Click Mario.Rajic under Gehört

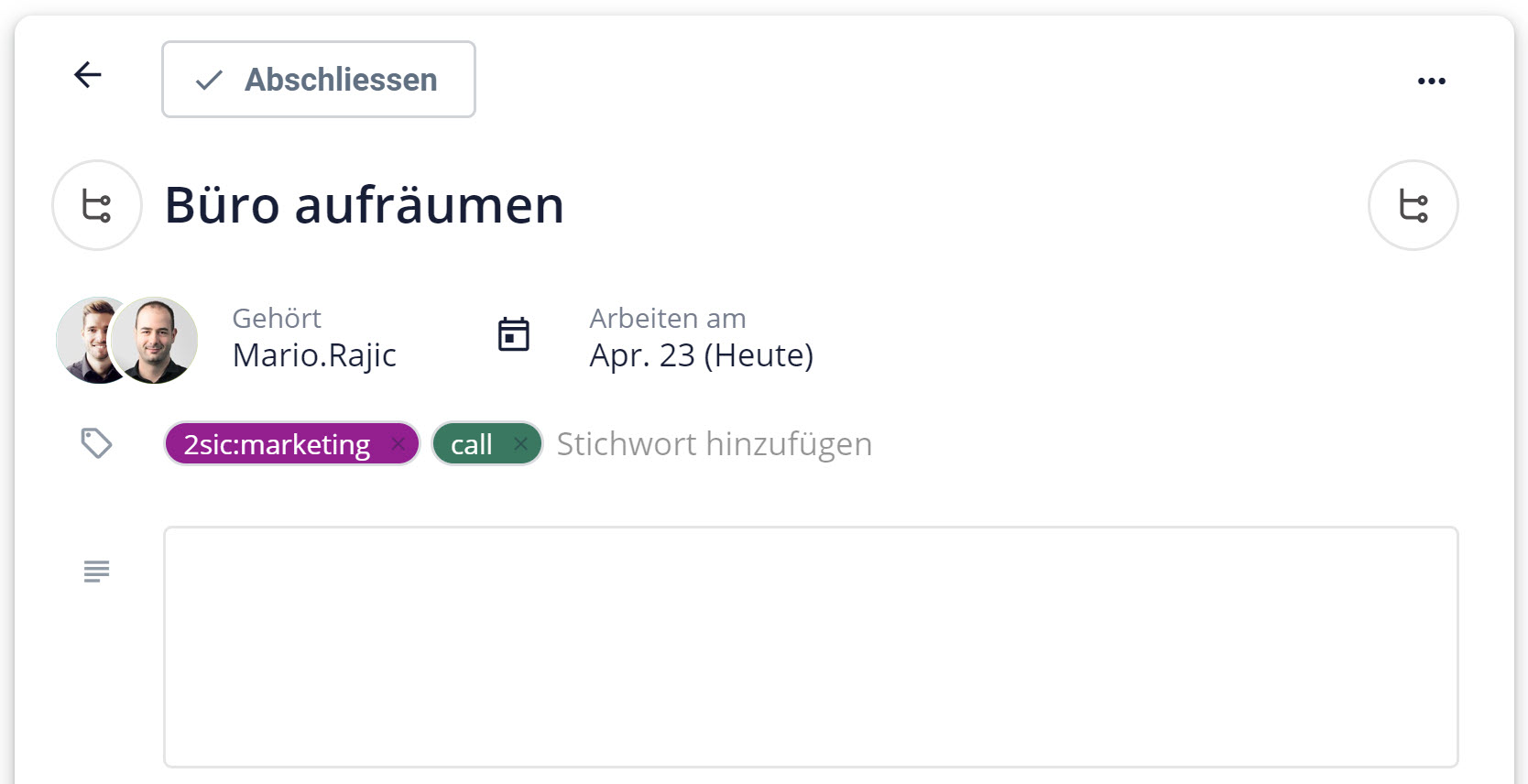click(313, 355)
